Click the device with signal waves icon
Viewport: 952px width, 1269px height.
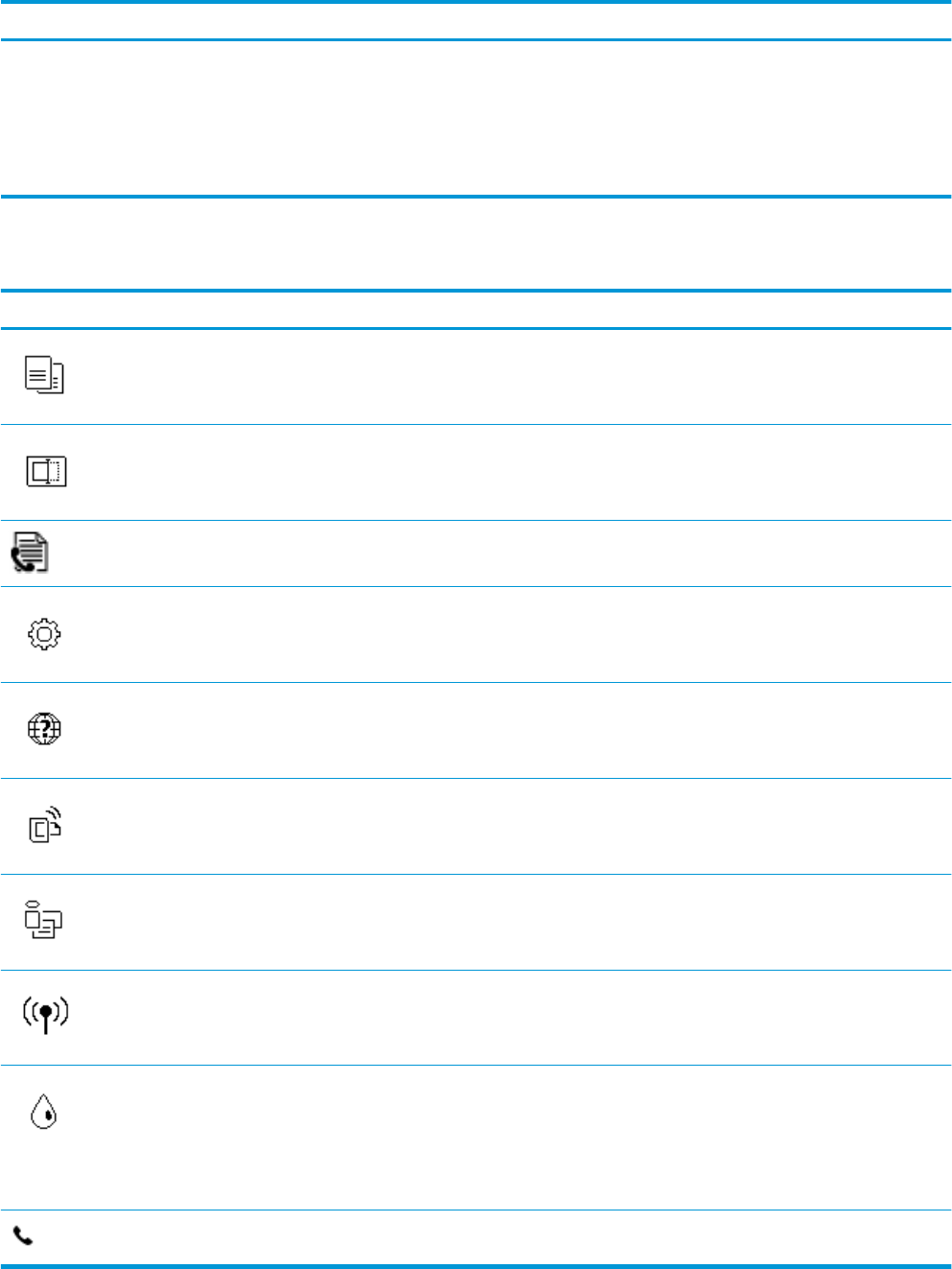click(x=45, y=826)
